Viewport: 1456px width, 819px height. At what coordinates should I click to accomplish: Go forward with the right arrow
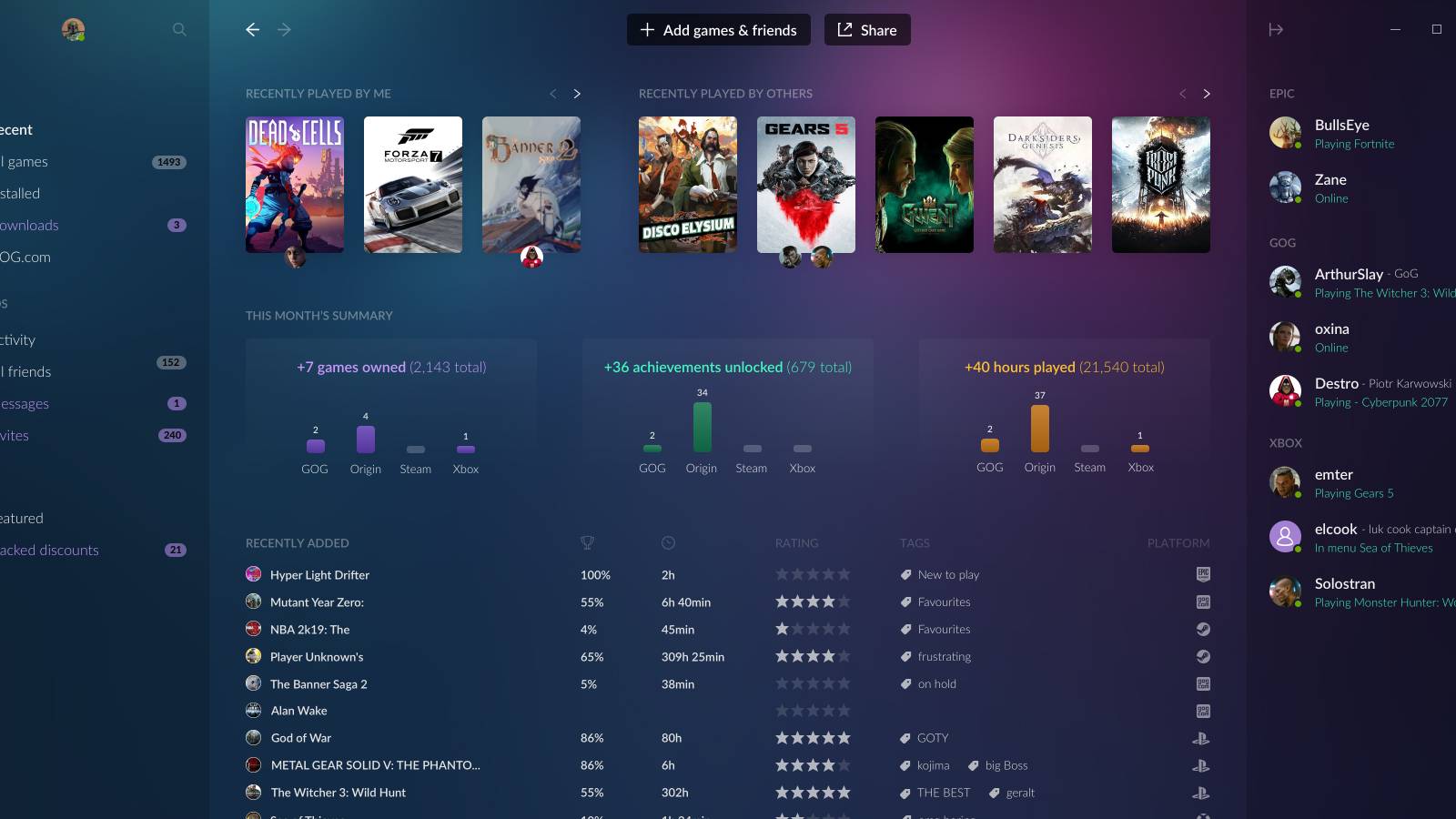tap(285, 30)
